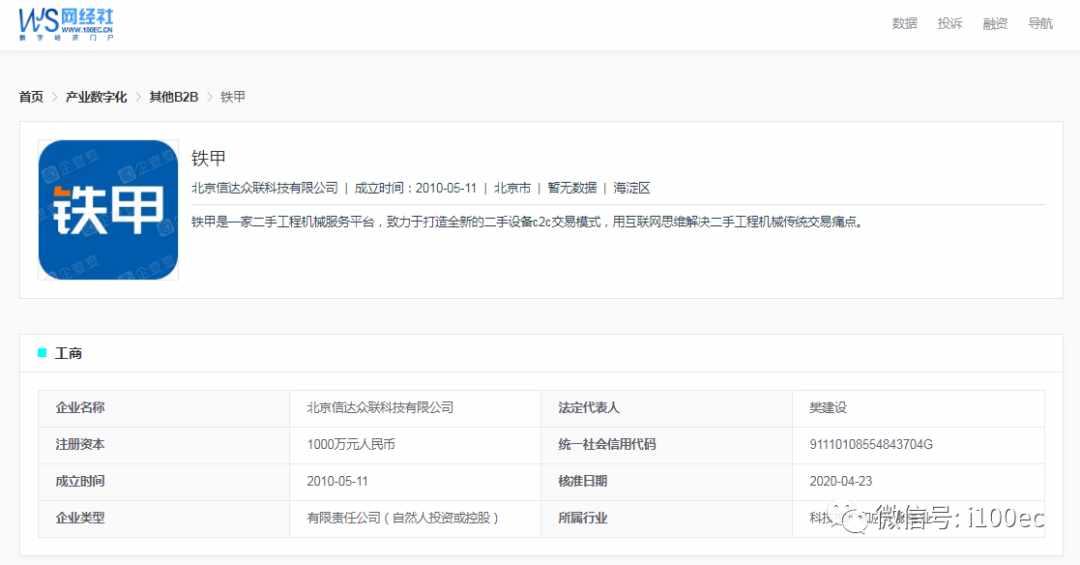Click the 企业名称 label cell
This screenshot has width=1080, height=565.
pos(164,408)
